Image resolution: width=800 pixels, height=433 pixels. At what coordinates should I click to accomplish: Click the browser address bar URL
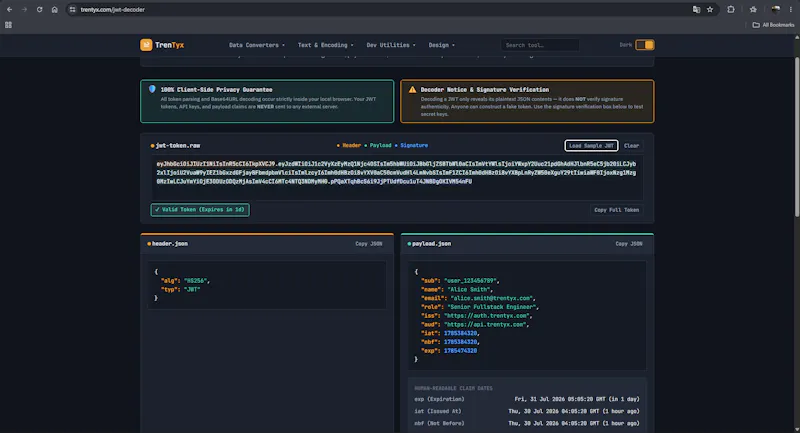[x=113, y=9]
